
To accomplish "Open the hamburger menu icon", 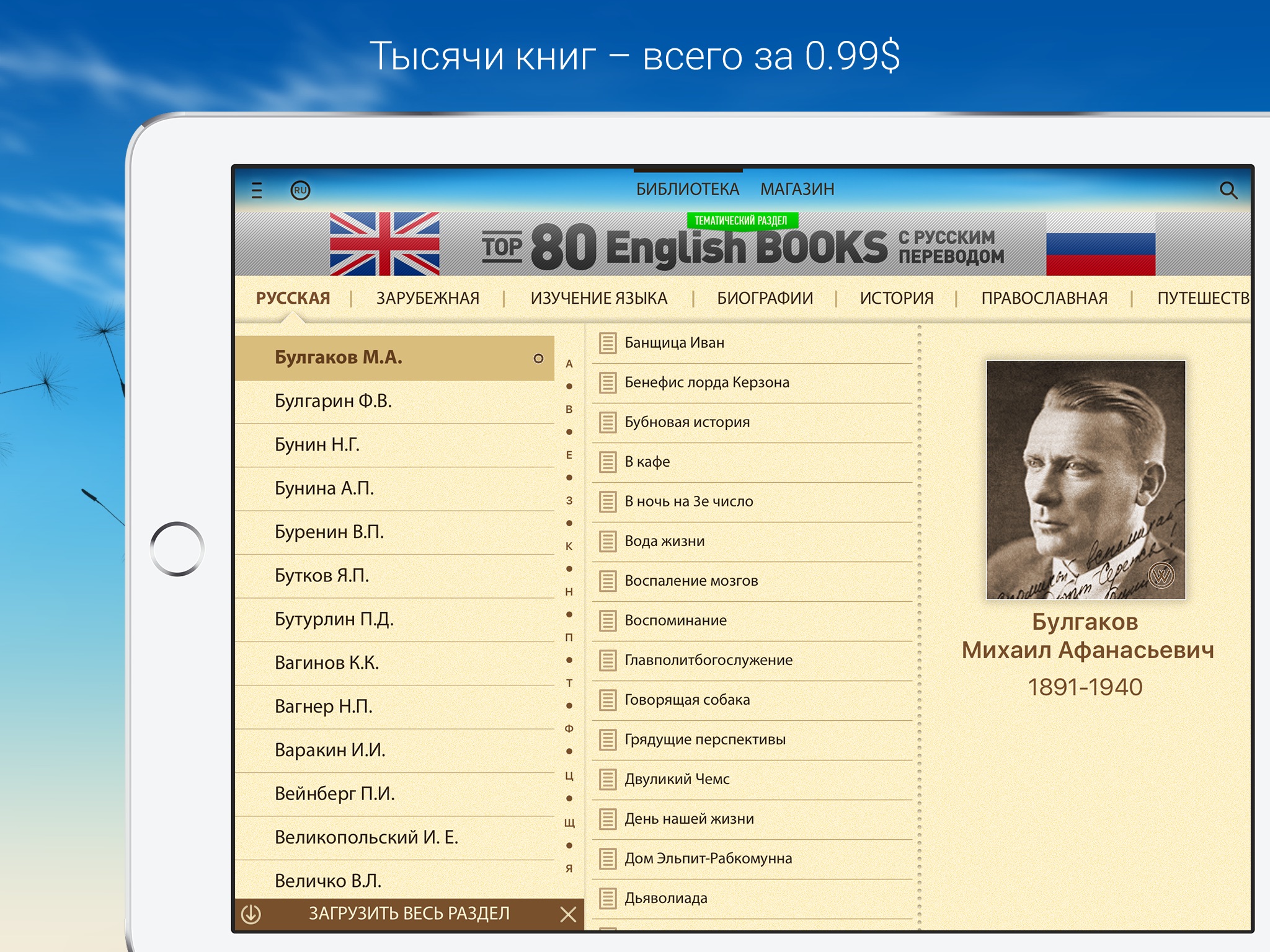I will click(257, 190).
